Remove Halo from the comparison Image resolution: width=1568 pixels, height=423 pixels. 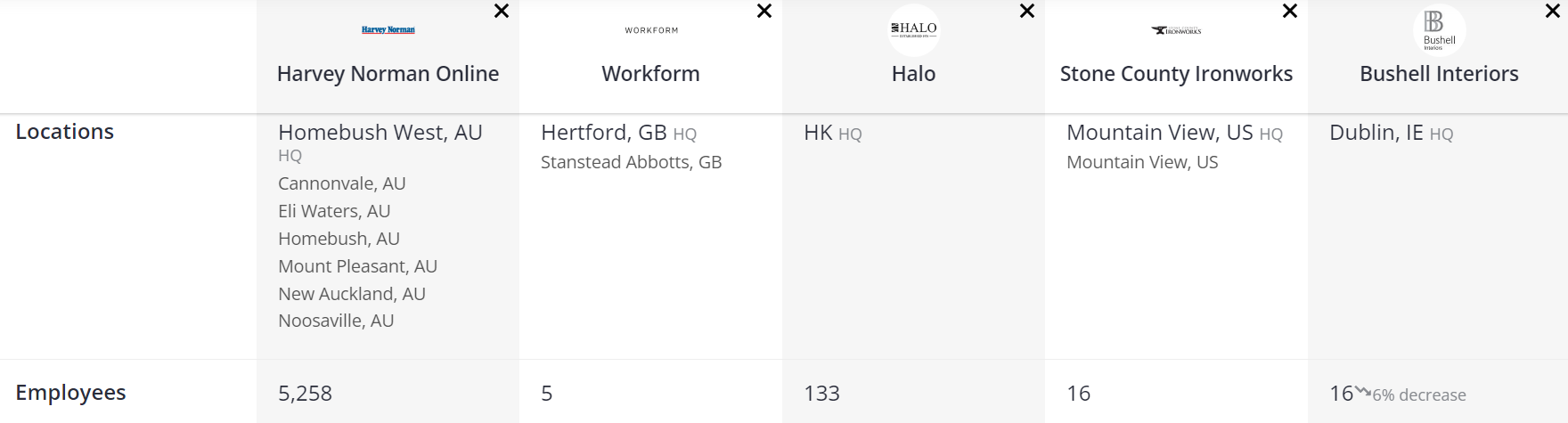click(1027, 12)
